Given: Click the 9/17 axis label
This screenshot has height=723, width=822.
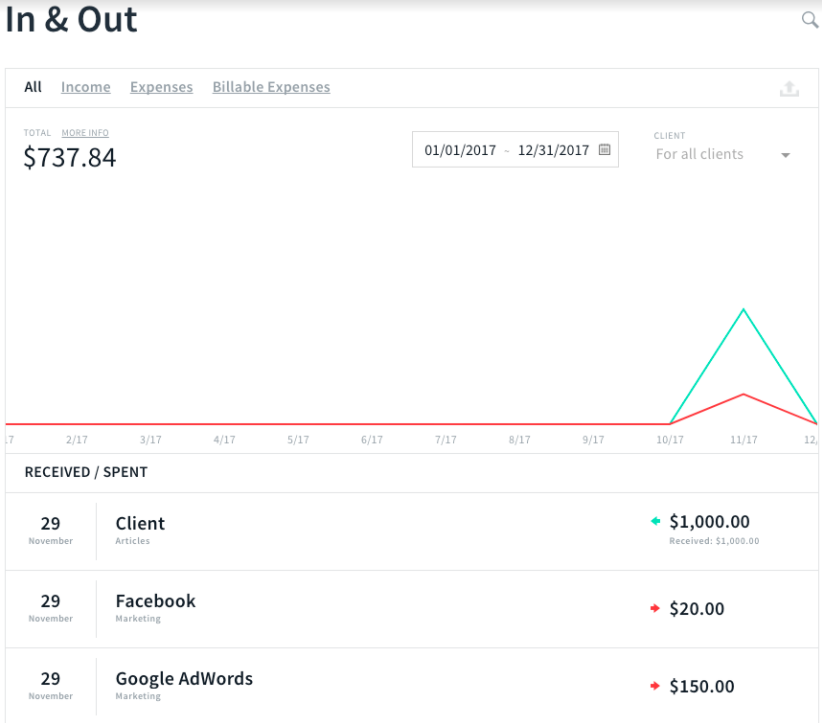Looking at the screenshot, I should [593, 440].
